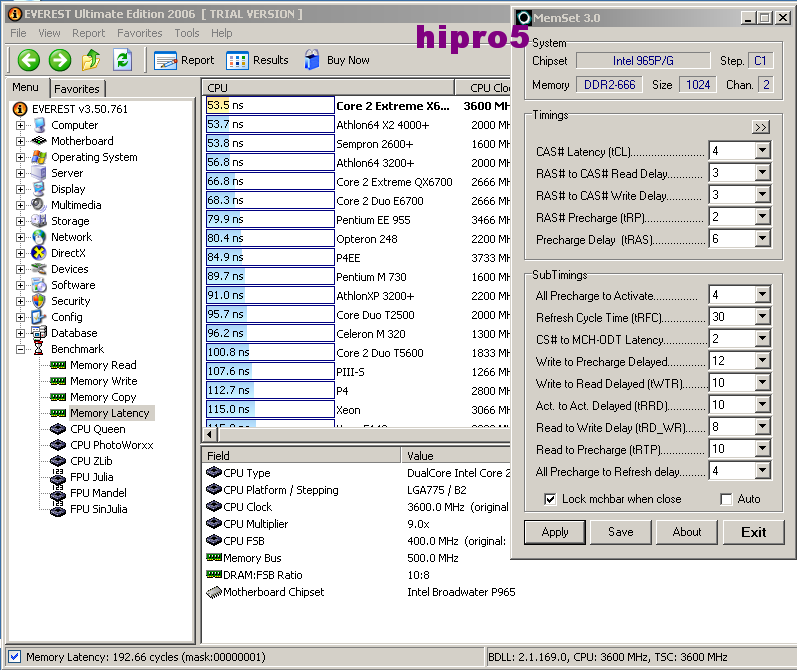Select the Database tree icon
The width and height of the screenshot is (797, 670).
pyautogui.click(x=39, y=333)
